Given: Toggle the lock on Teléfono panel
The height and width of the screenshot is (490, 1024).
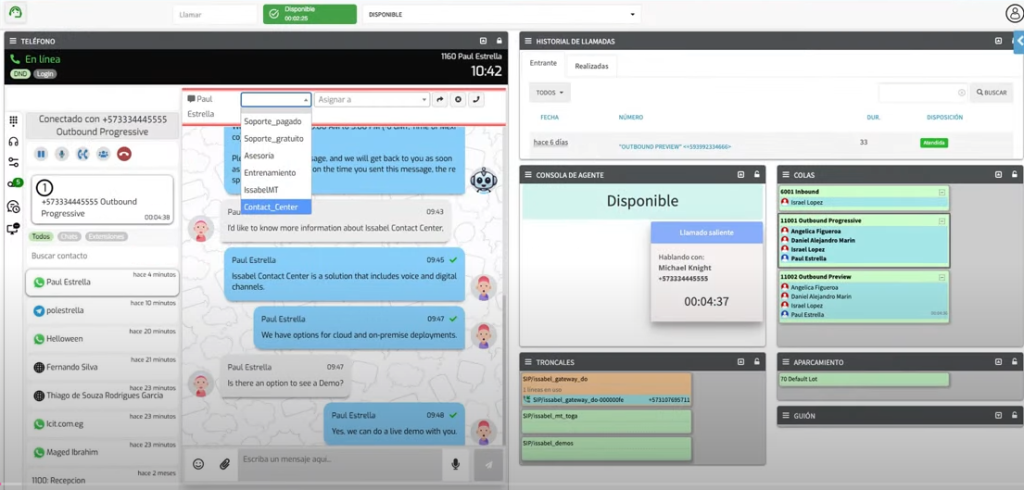Looking at the screenshot, I should coord(499,41).
